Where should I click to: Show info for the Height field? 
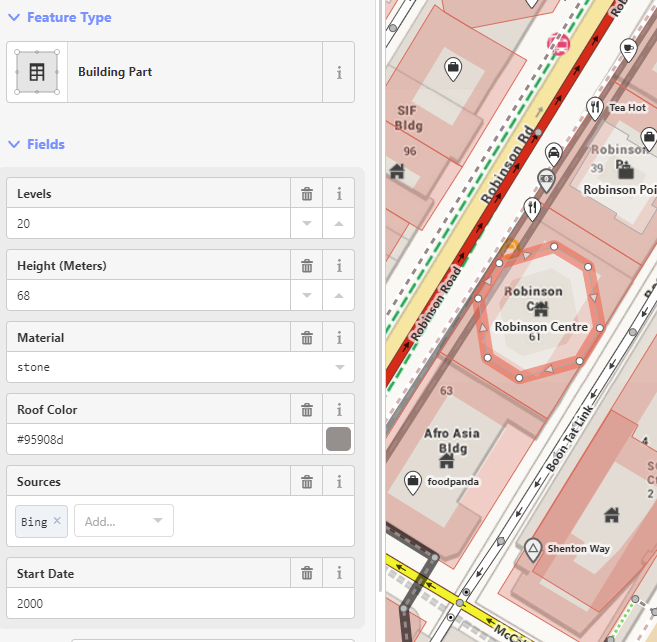(339, 266)
